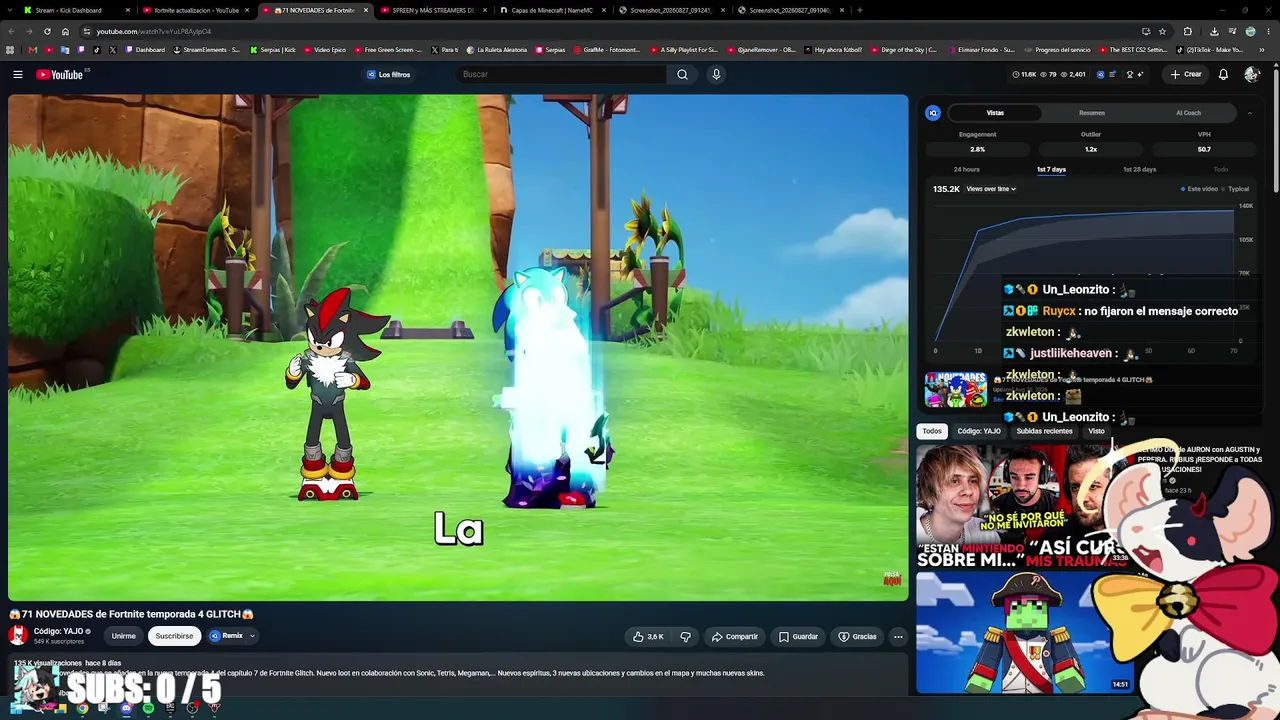Subscribe with the Suscribirse button
Screen dimensions: 1280x720
pyautogui.click(x=174, y=636)
